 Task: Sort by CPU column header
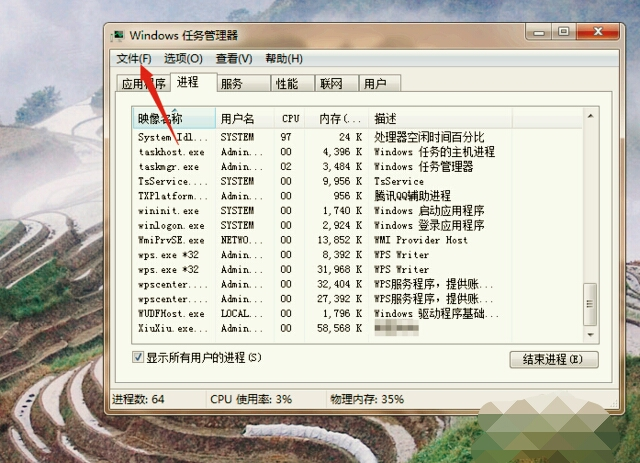click(290, 119)
